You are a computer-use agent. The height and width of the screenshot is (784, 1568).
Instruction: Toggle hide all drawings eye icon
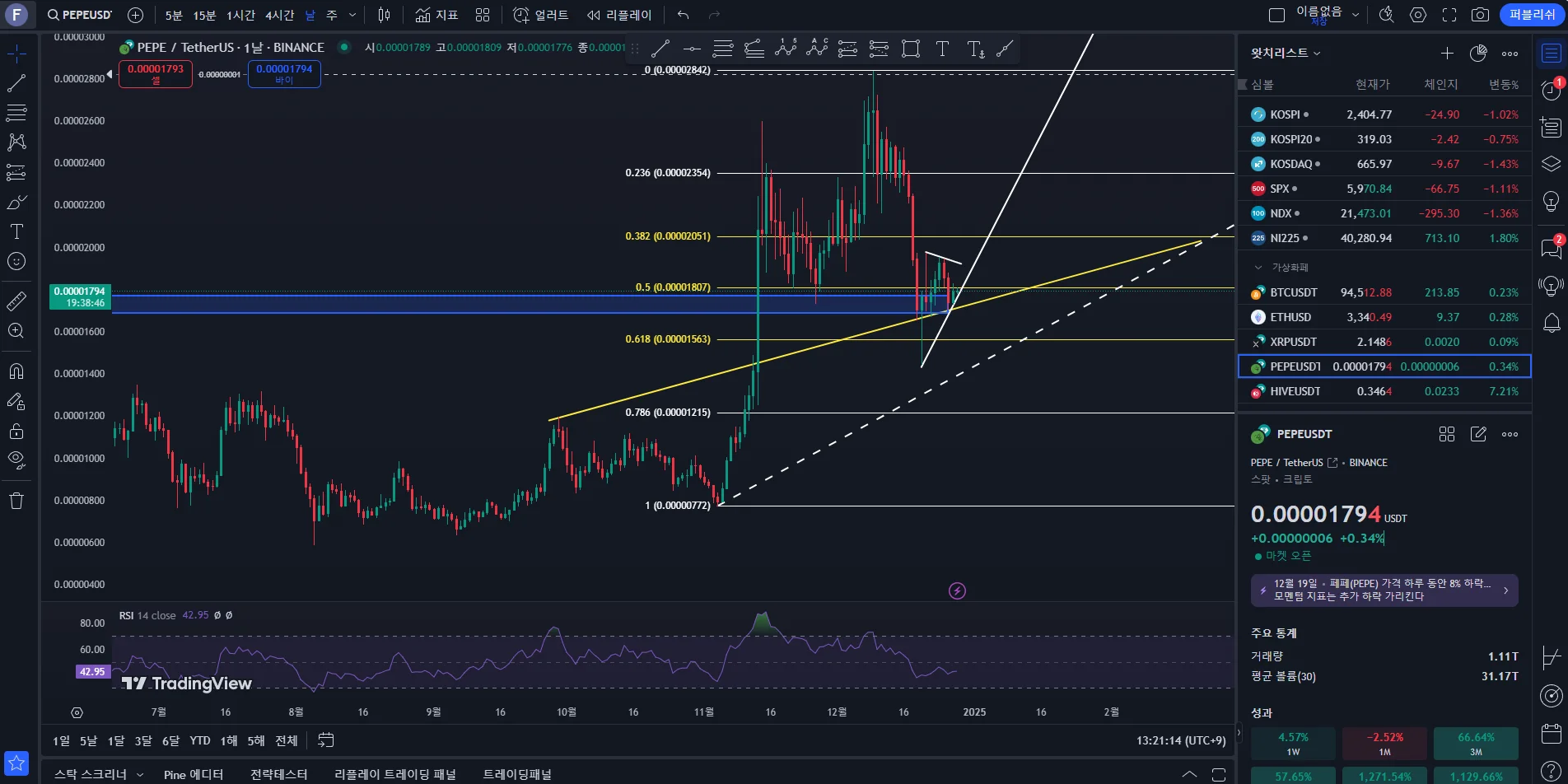point(16,460)
